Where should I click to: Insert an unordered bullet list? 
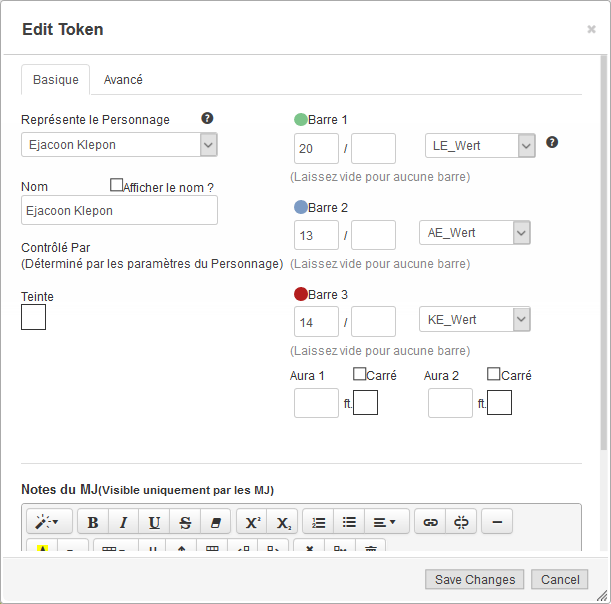[349, 522]
